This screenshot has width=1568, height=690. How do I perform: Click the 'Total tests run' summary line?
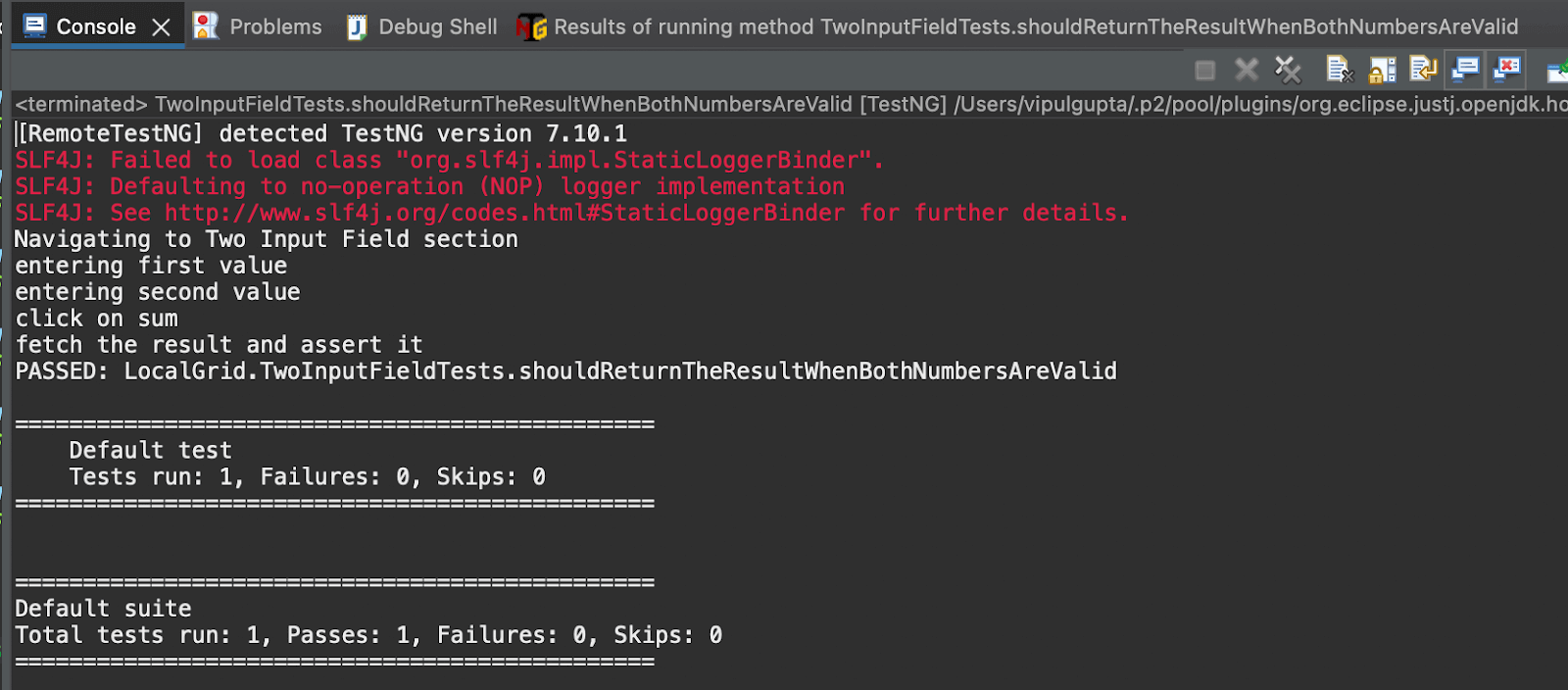pos(368,635)
